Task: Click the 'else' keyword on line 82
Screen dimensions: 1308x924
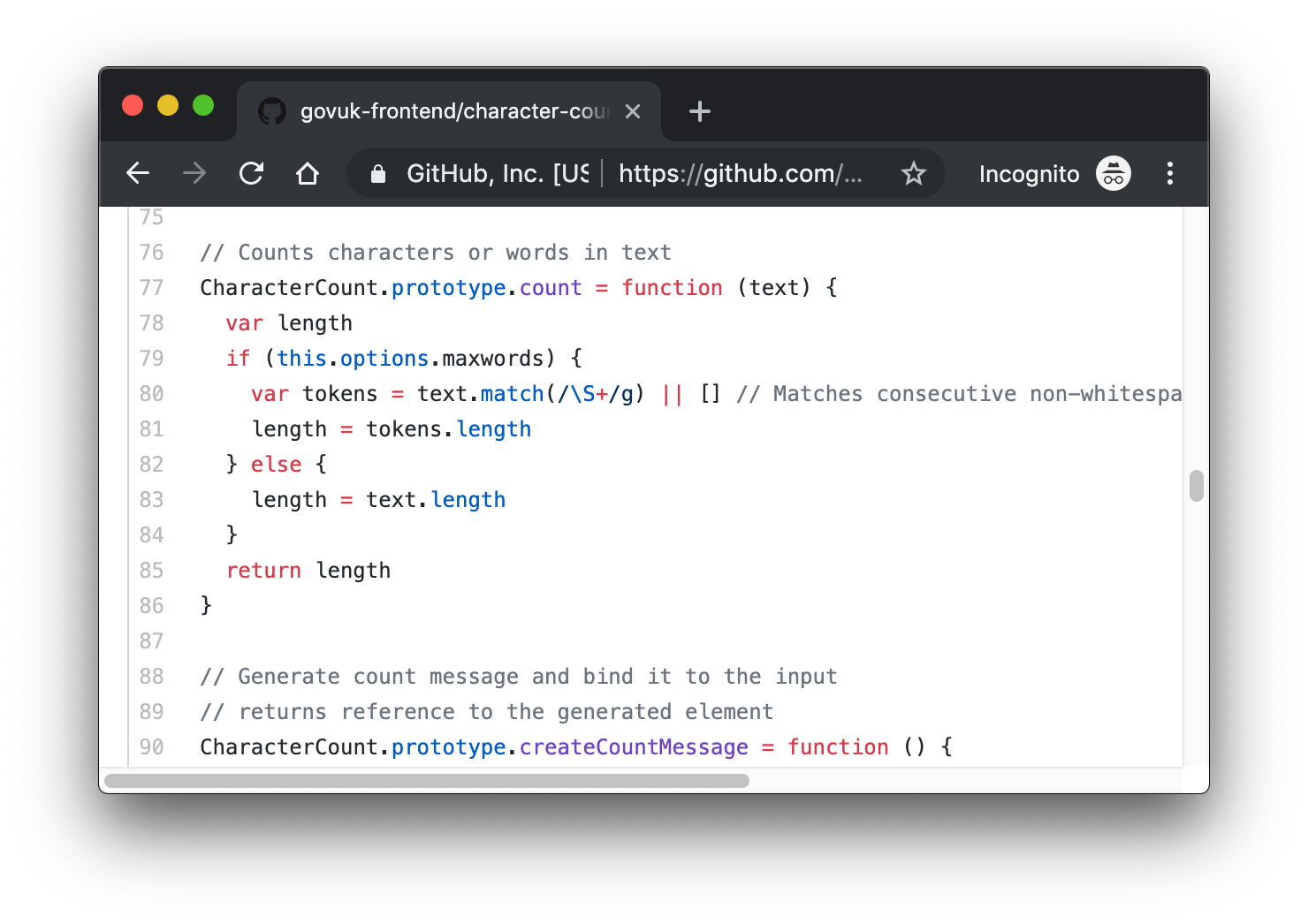Action: click(277, 465)
